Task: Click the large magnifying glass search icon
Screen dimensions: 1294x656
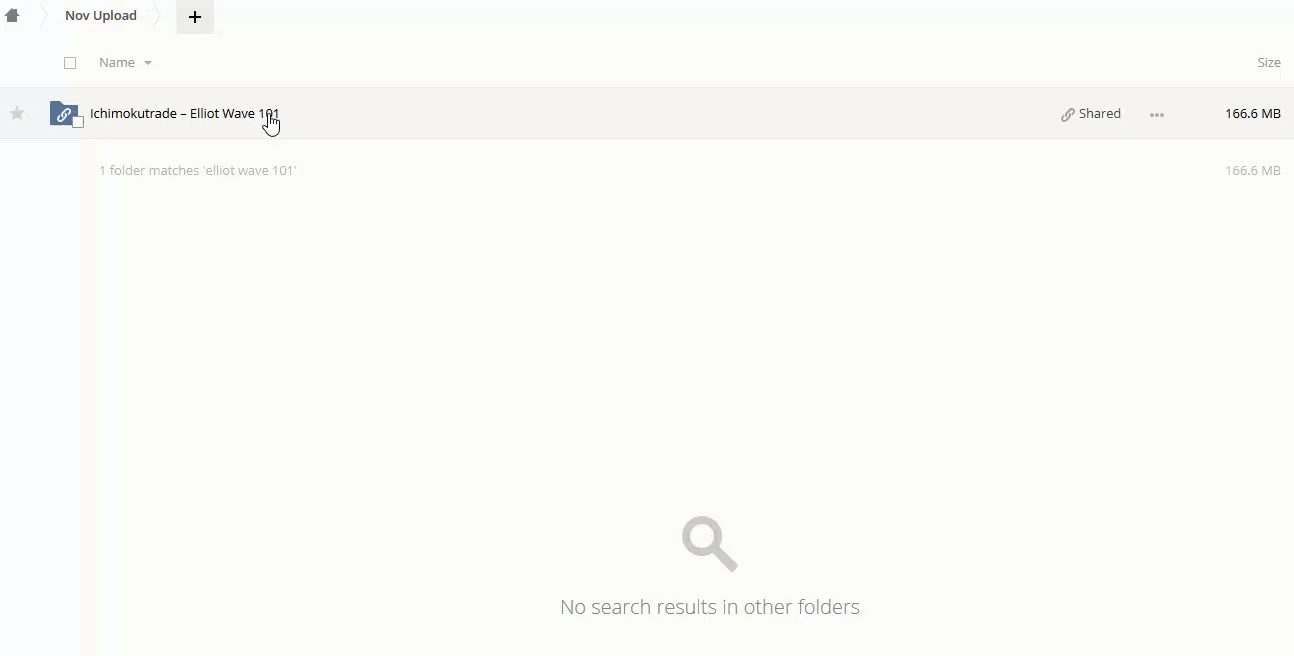Action: 710,544
